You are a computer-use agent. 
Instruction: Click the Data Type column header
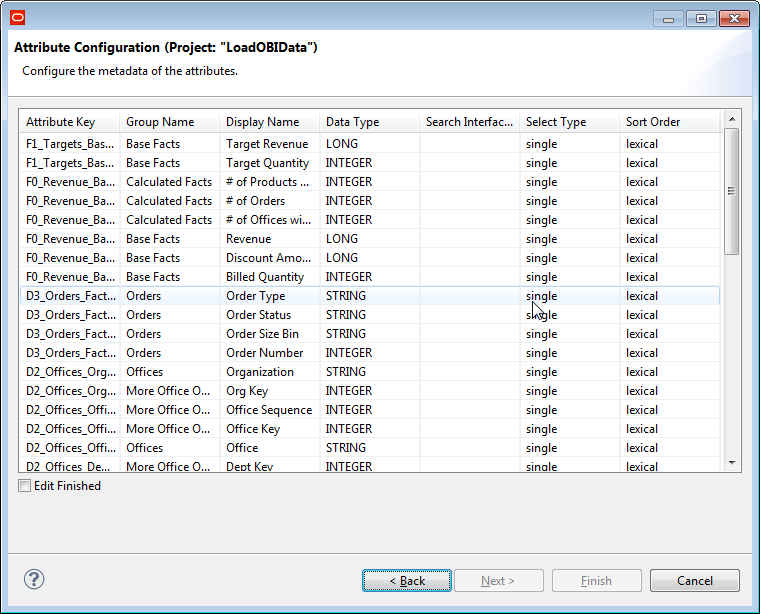pos(369,122)
